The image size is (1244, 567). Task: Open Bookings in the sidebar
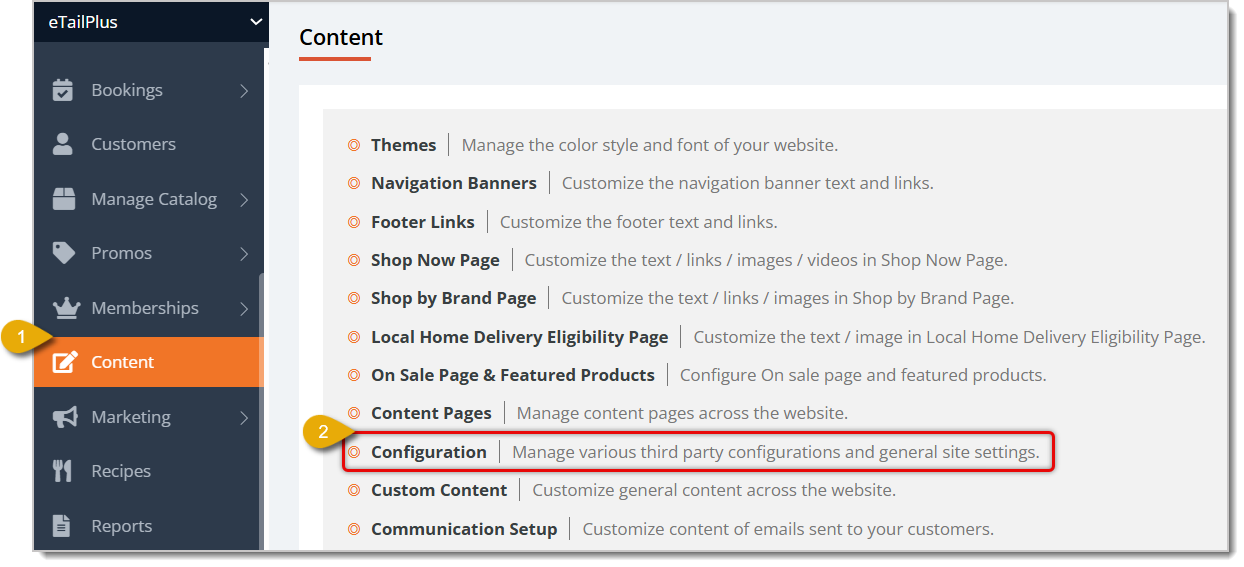pos(148,90)
